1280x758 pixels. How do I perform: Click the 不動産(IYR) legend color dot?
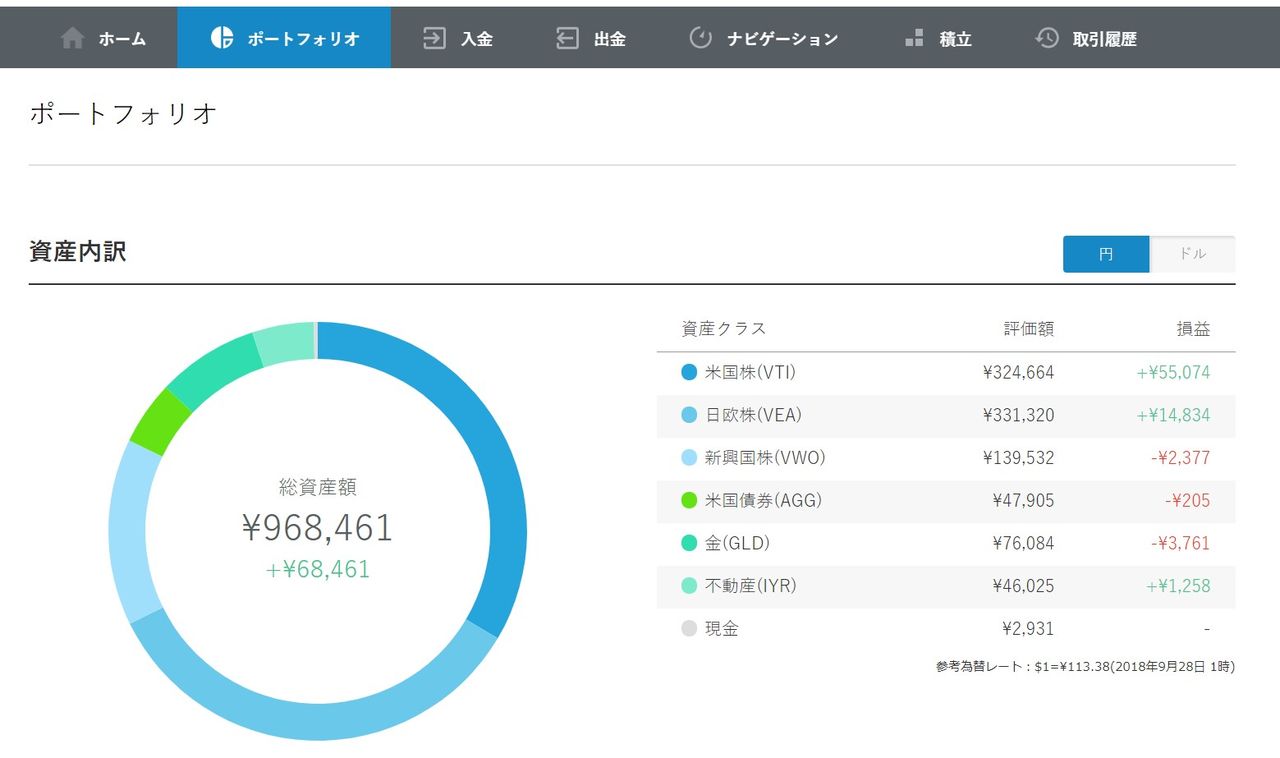click(689, 586)
